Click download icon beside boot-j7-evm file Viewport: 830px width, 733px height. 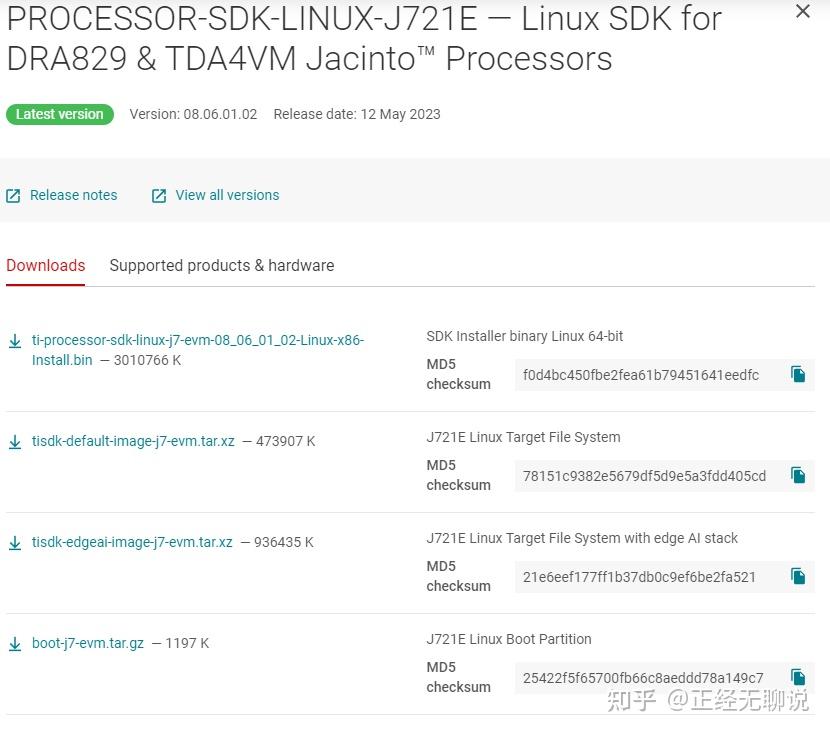coord(15,644)
